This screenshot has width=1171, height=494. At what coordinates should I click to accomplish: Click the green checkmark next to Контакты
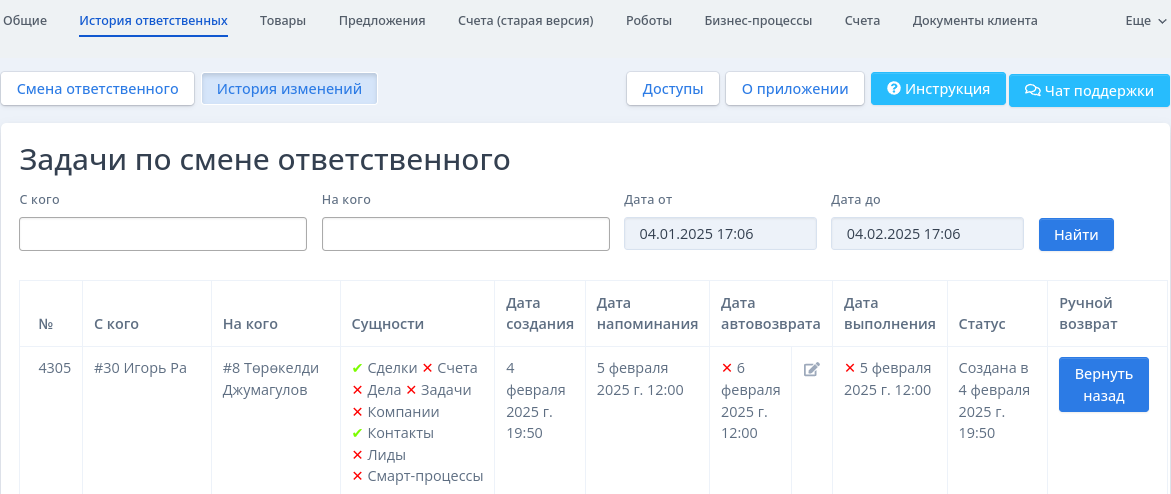pos(357,433)
